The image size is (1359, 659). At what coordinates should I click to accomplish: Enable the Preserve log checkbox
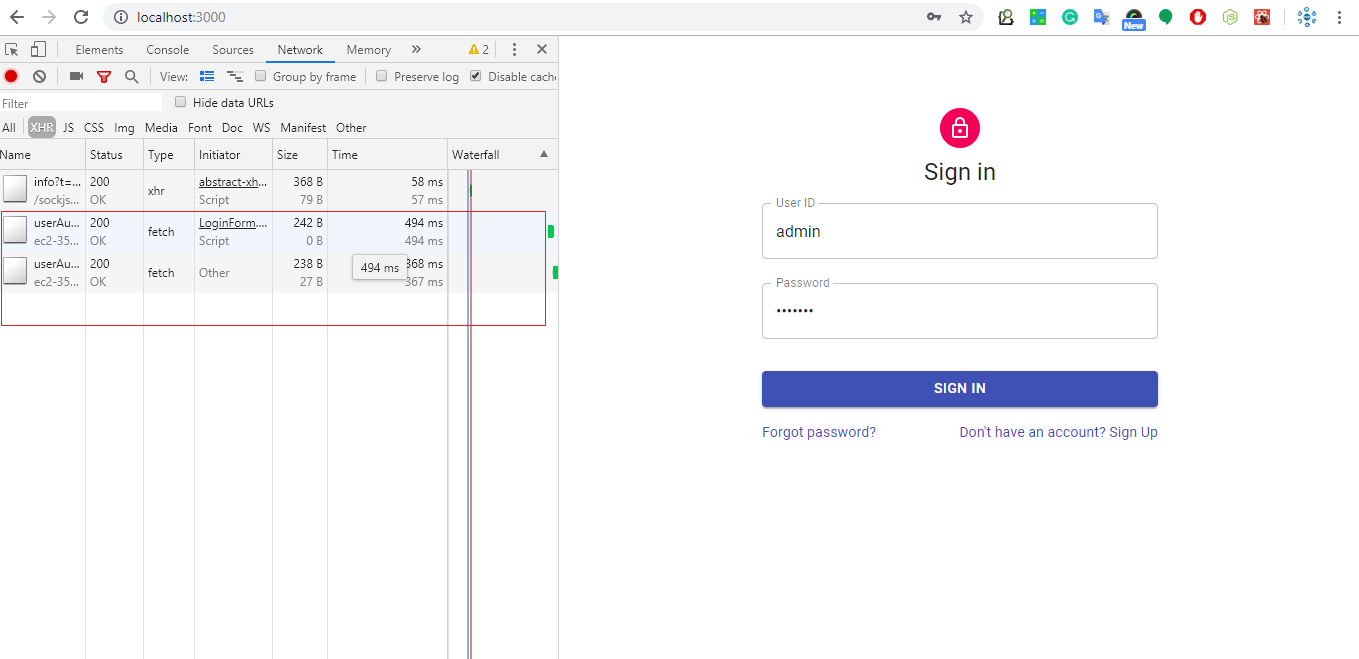pyautogui.click(x=381, y=76)
